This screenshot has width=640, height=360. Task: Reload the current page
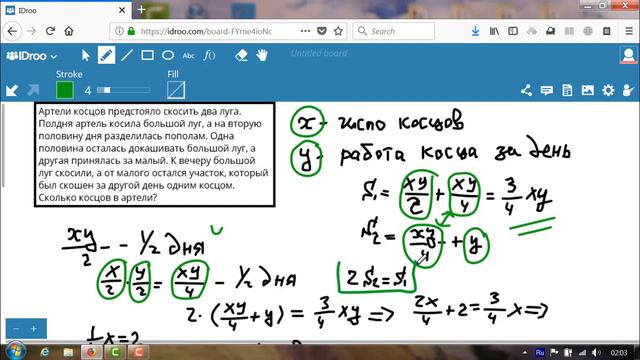point(50,31)
